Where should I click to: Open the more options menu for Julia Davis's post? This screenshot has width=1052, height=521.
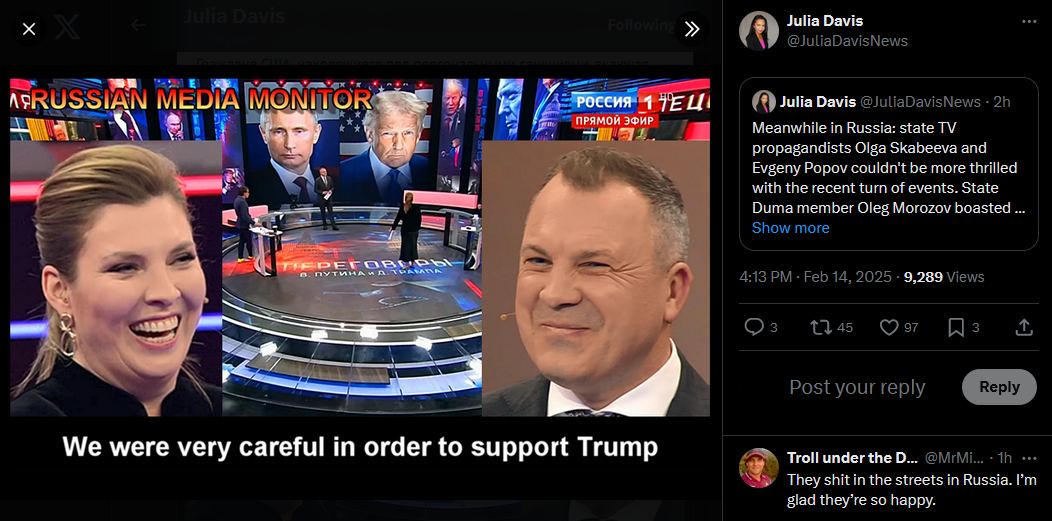(x=1029, y=22)
